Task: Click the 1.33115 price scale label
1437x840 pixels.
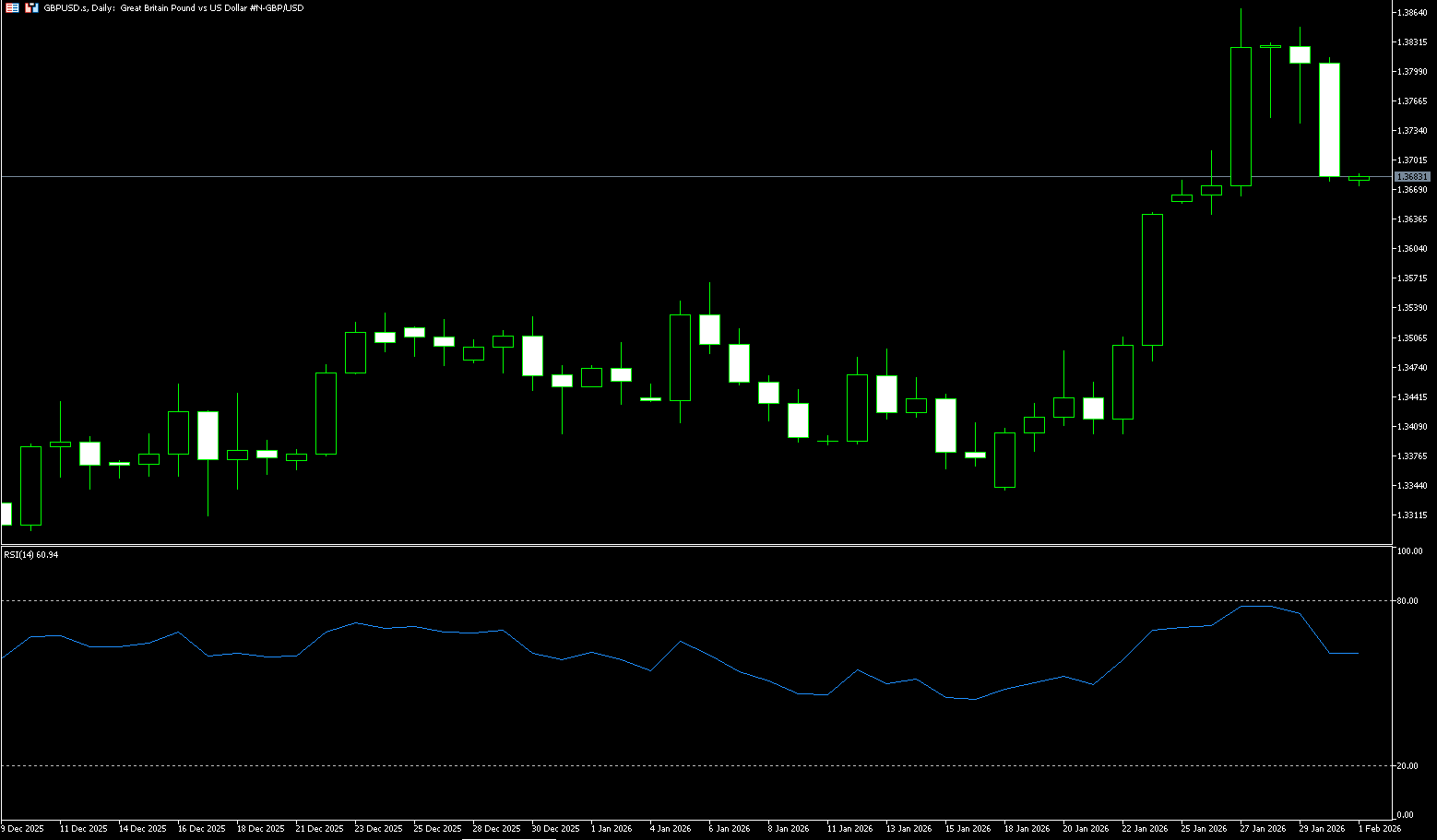Action: click(x=1412, y=515)
